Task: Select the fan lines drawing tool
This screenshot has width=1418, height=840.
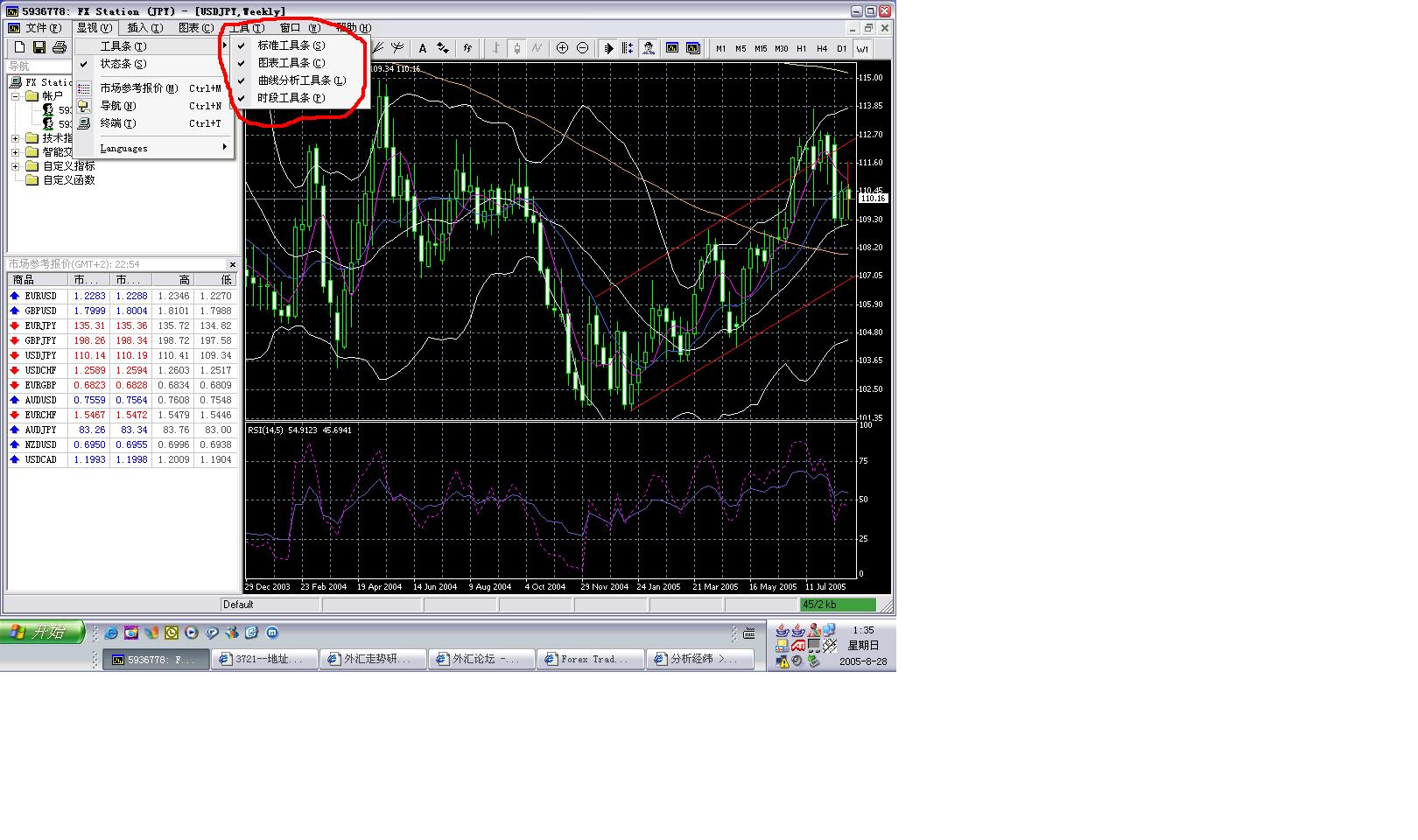Action: point(380,48)
